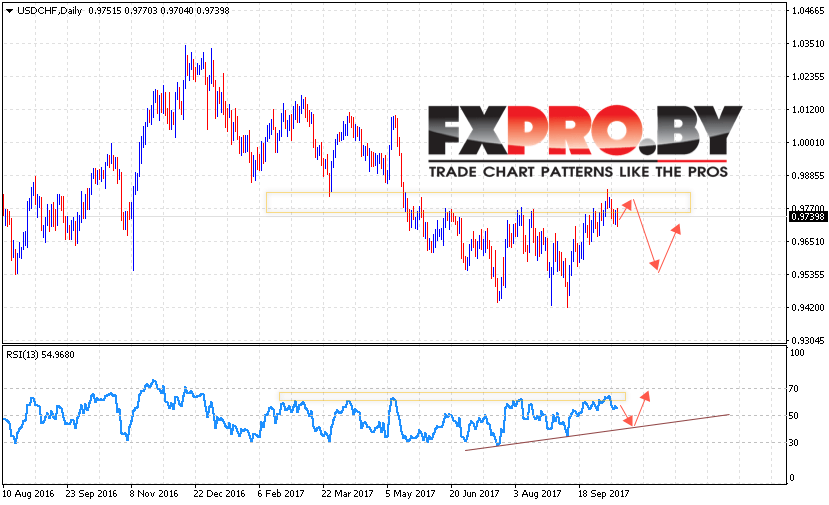Click the 1.01200 price axis label

[807, 109]
